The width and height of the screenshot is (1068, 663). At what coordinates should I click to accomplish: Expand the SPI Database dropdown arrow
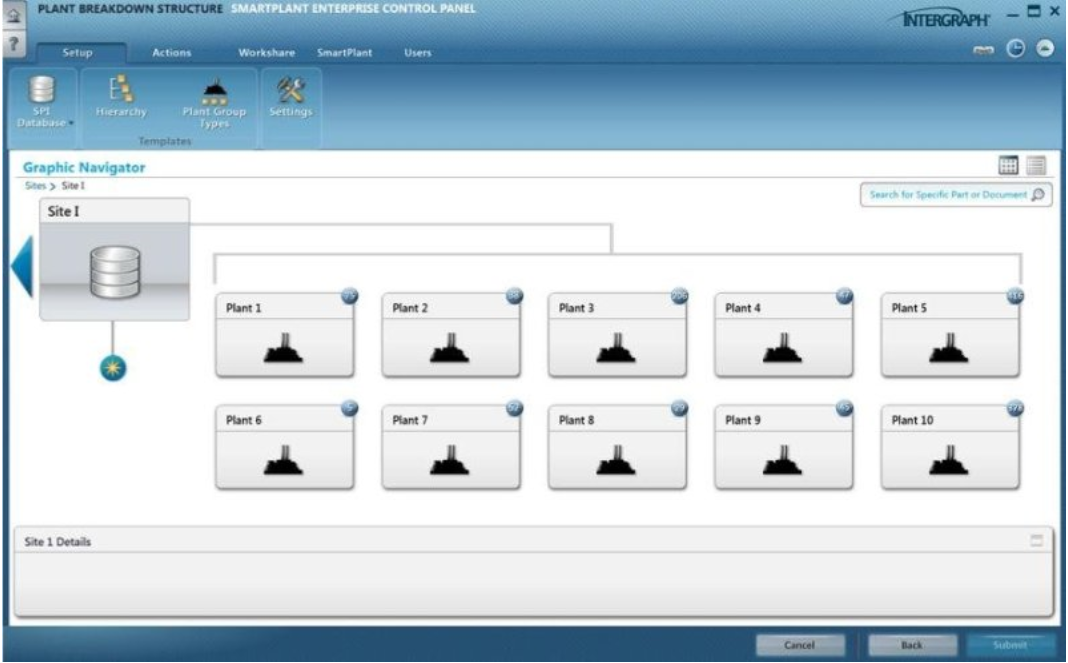pyautogui.click(x=71, y=123)
